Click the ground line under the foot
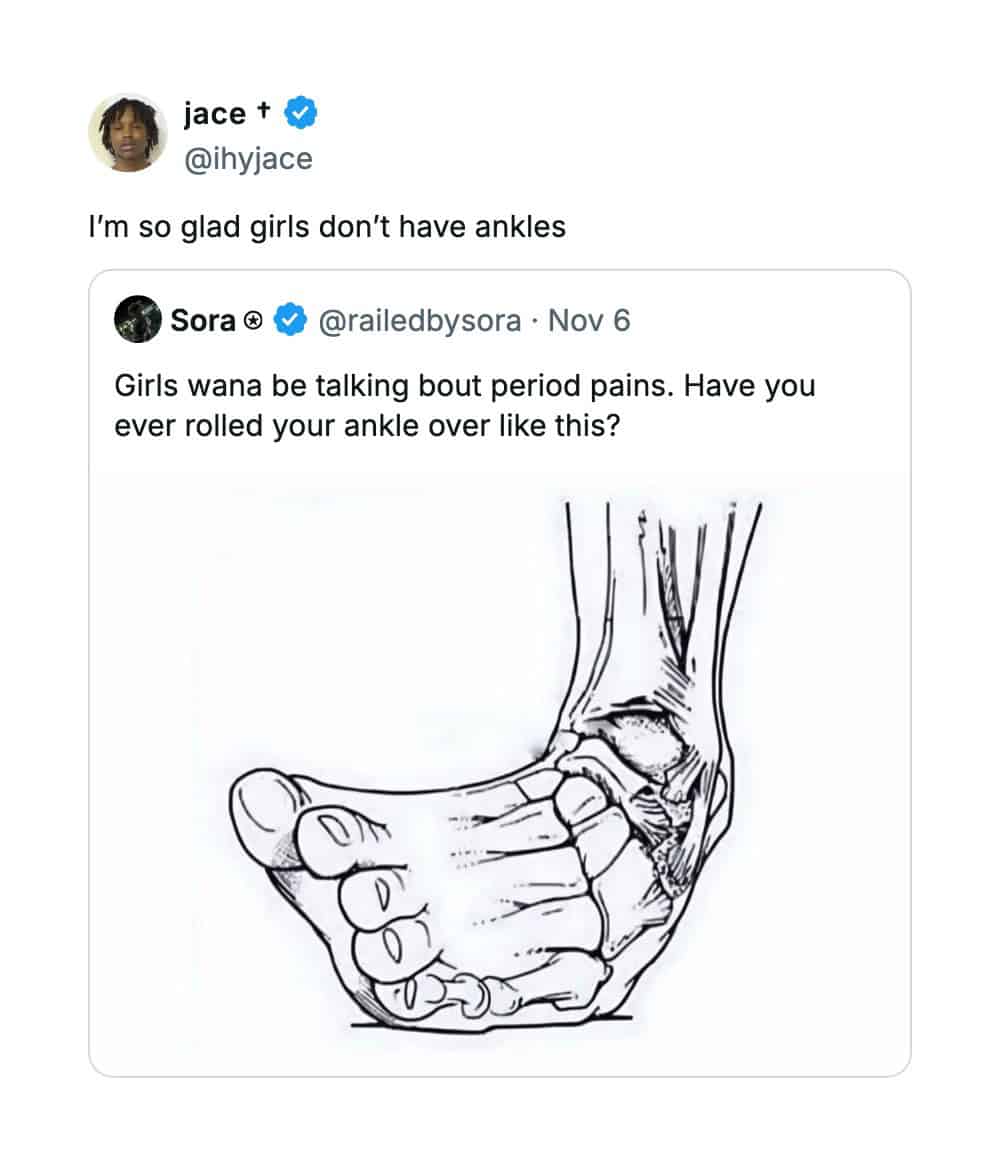The image size is (996, 1164). tap(491, 1023)
